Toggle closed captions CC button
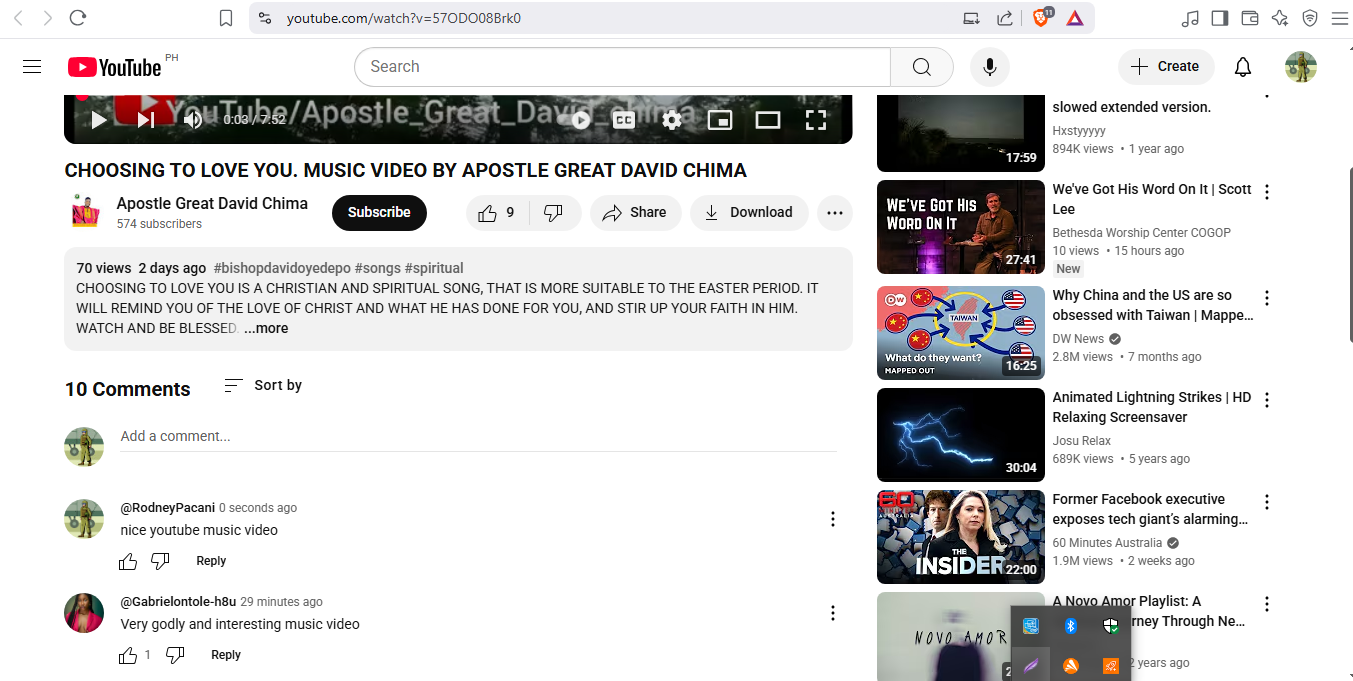 tap(624, 120)
